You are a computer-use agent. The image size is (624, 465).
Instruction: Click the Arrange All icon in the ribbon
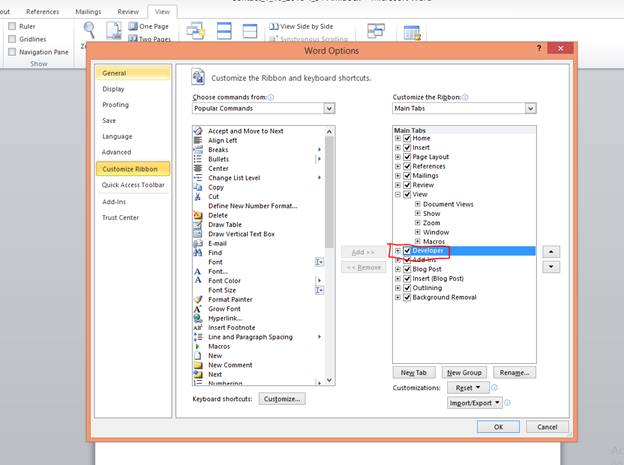(224, 31)
